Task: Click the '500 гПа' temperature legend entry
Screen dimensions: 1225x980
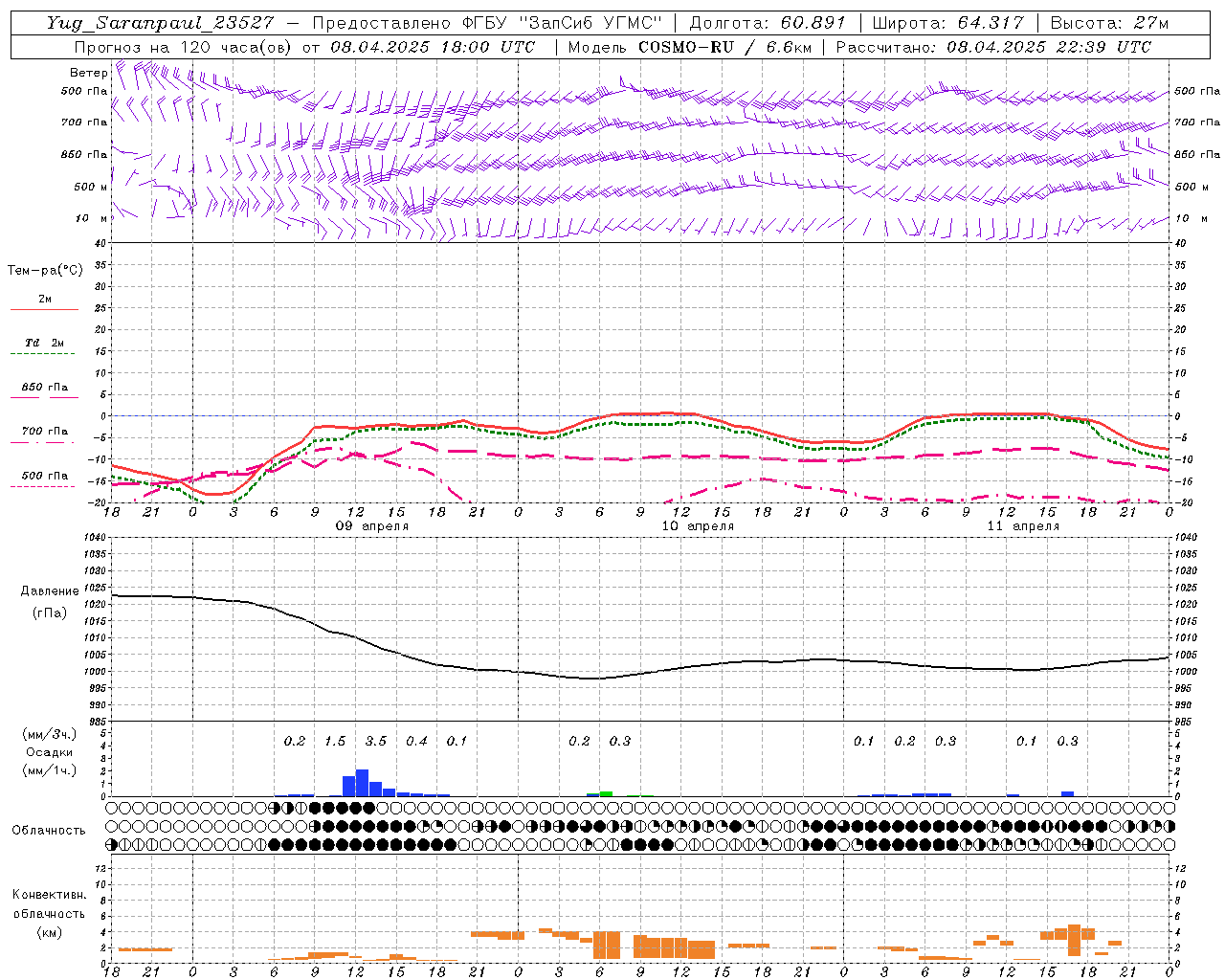Action: [45, 476]
